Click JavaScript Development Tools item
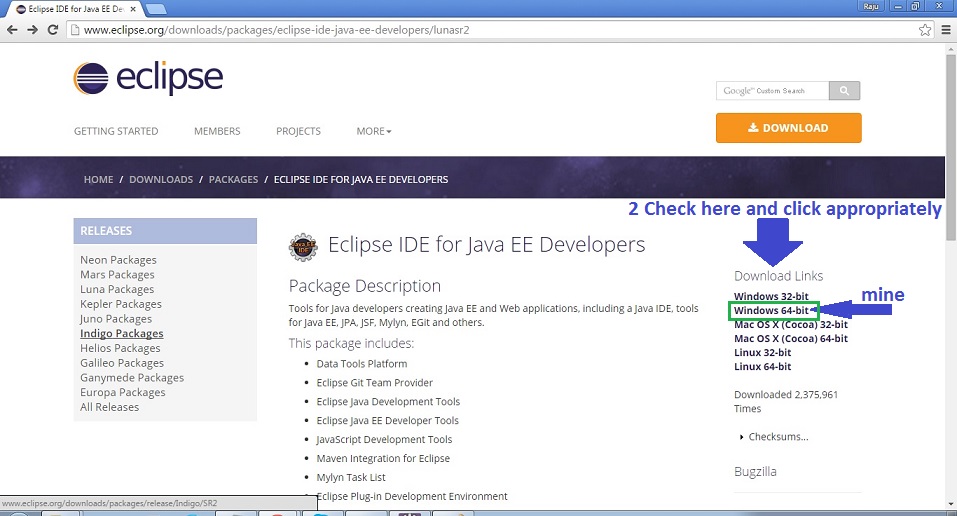This screenshot has width=957, height=516. pos(384,439)
